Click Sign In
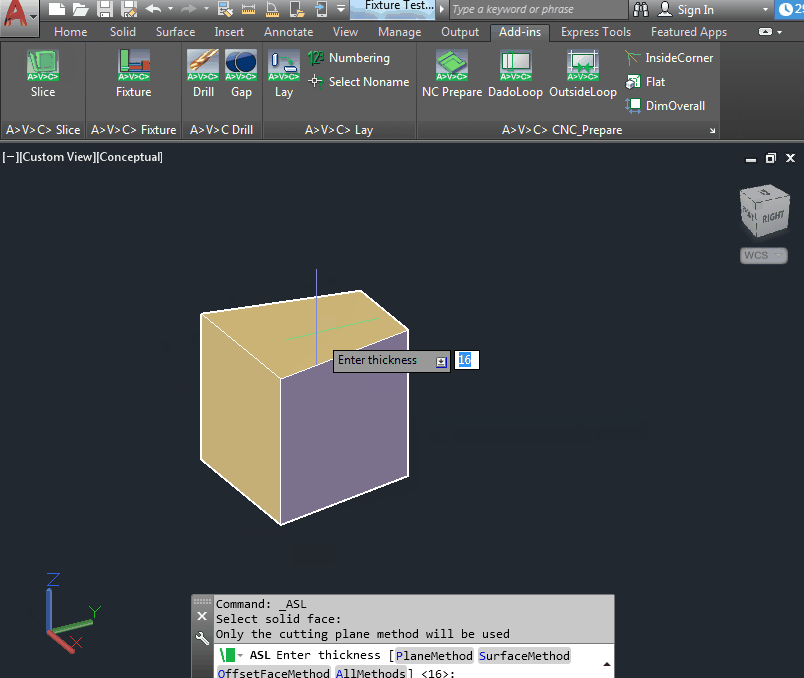This screenshot has height=678, width=804. coord(695,9)
